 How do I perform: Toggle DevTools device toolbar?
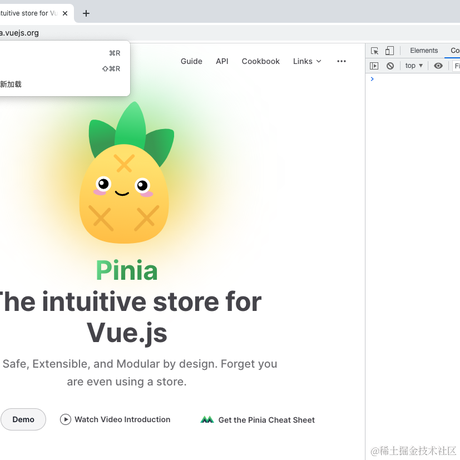pyautogui.click(x=389, y=51)
